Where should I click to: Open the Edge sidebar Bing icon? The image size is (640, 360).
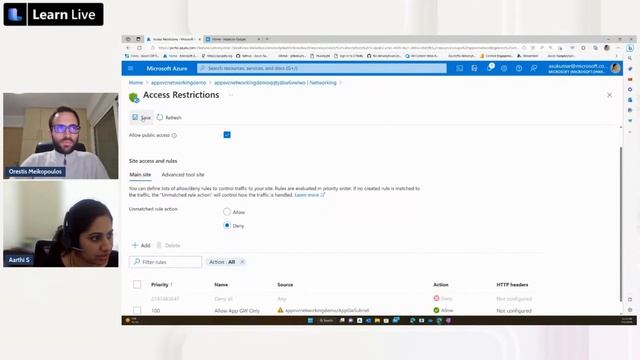630,48
